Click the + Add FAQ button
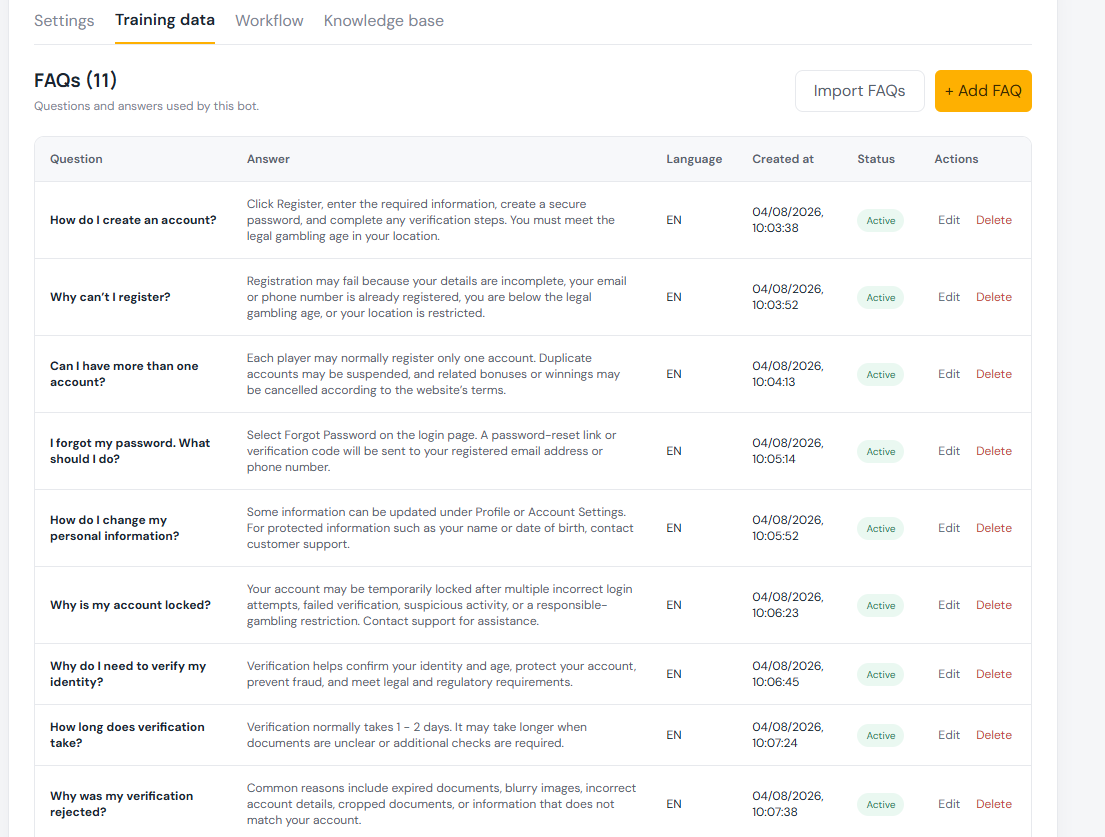This screenshot has width=1105, height=837. coord(983,91)
